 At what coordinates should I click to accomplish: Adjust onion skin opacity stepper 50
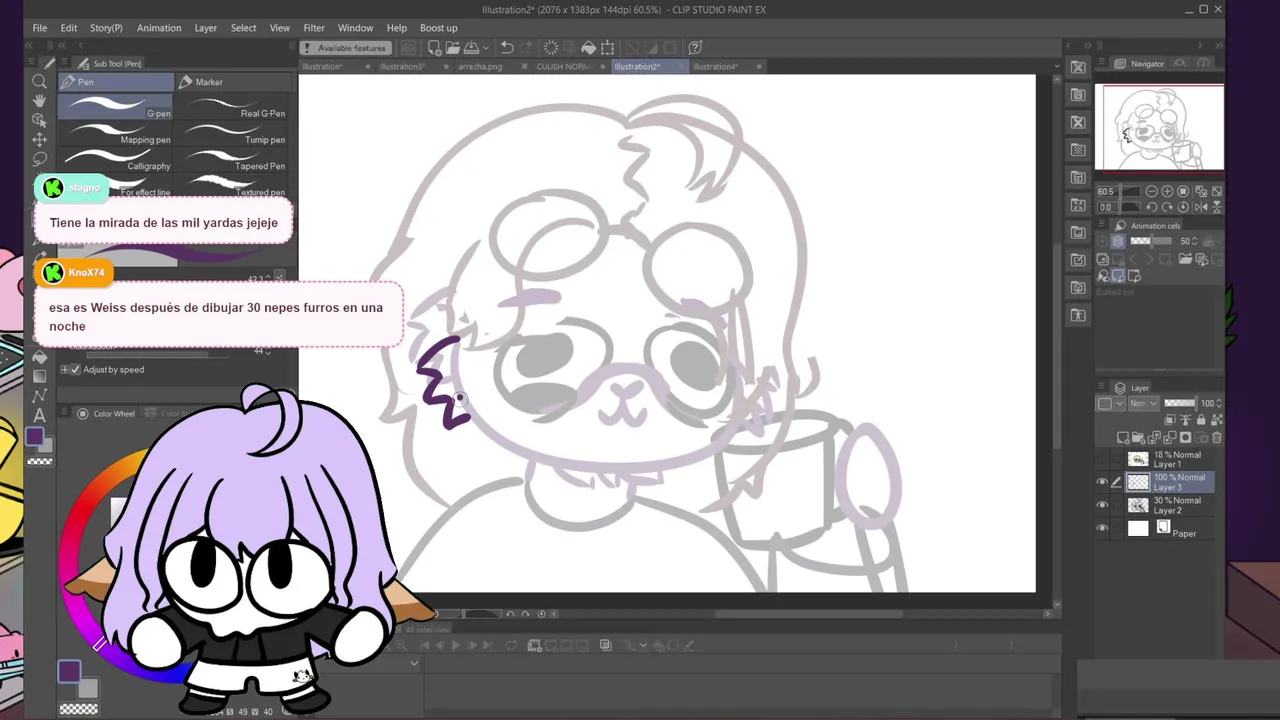(x=1195, y=241)
